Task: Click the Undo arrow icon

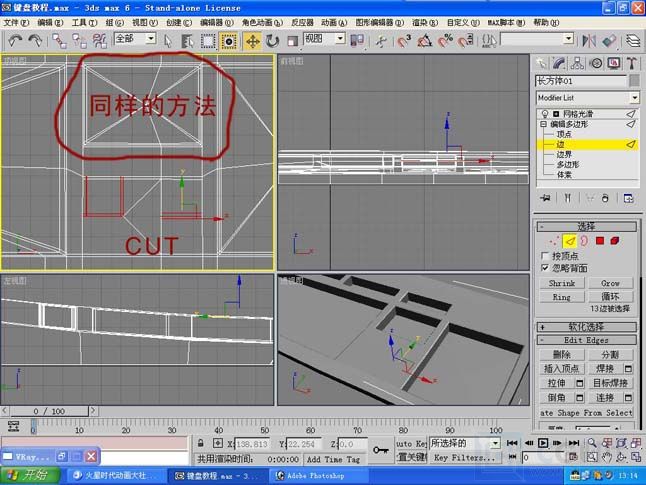Action: click(x=15, y=40)
